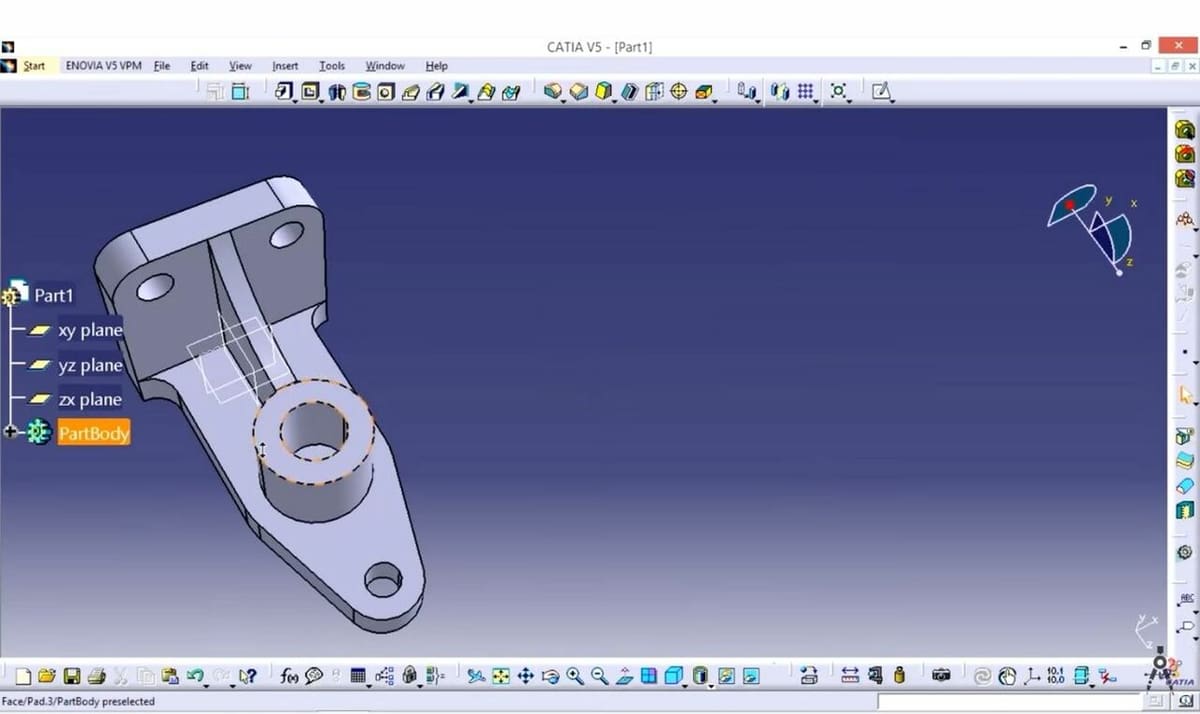Select the Shaft revolve tool
Viewport: 1200px width, 714px height.
(x=335, y=91)
